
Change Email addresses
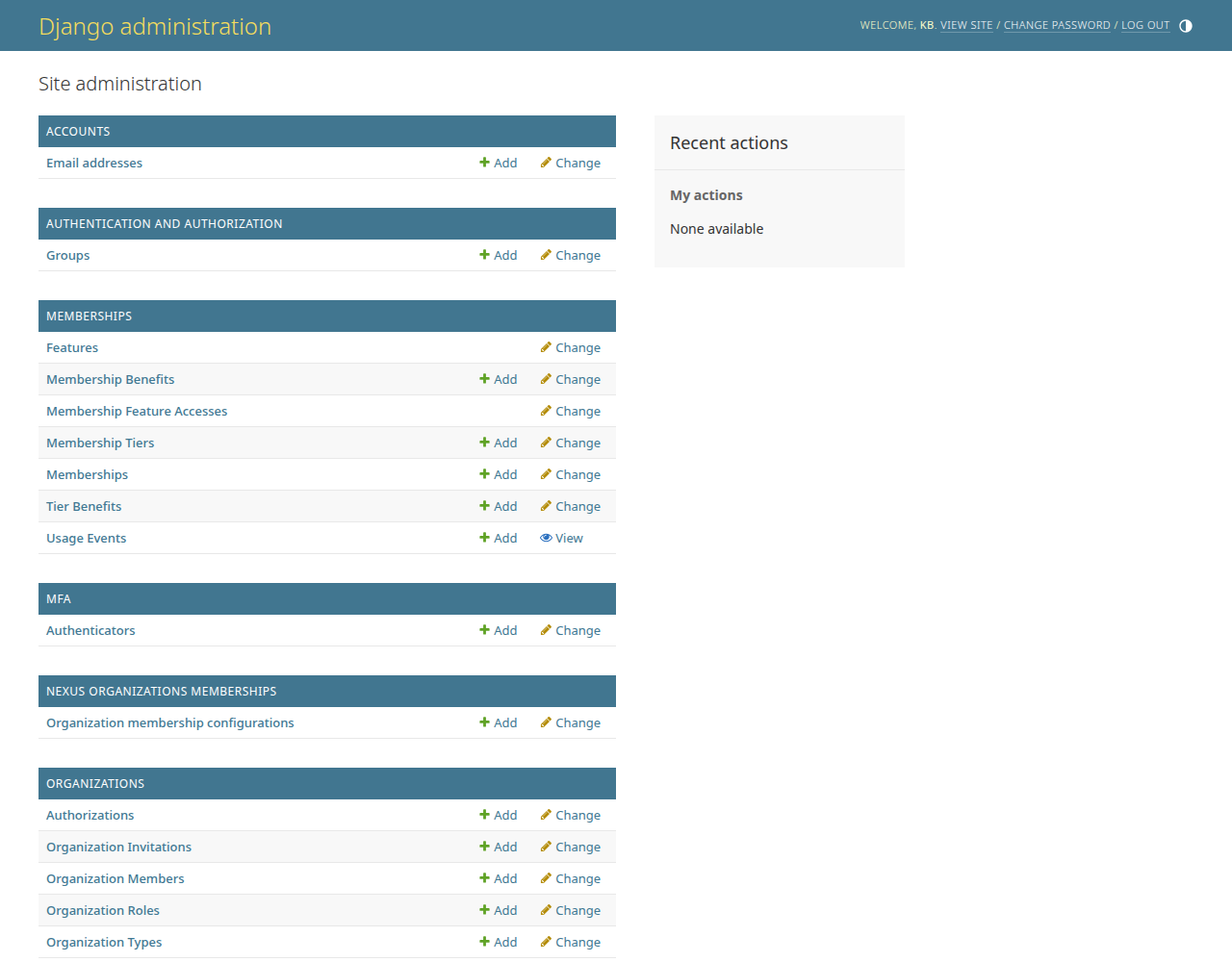pyautogui.click(x=571, y=163)
